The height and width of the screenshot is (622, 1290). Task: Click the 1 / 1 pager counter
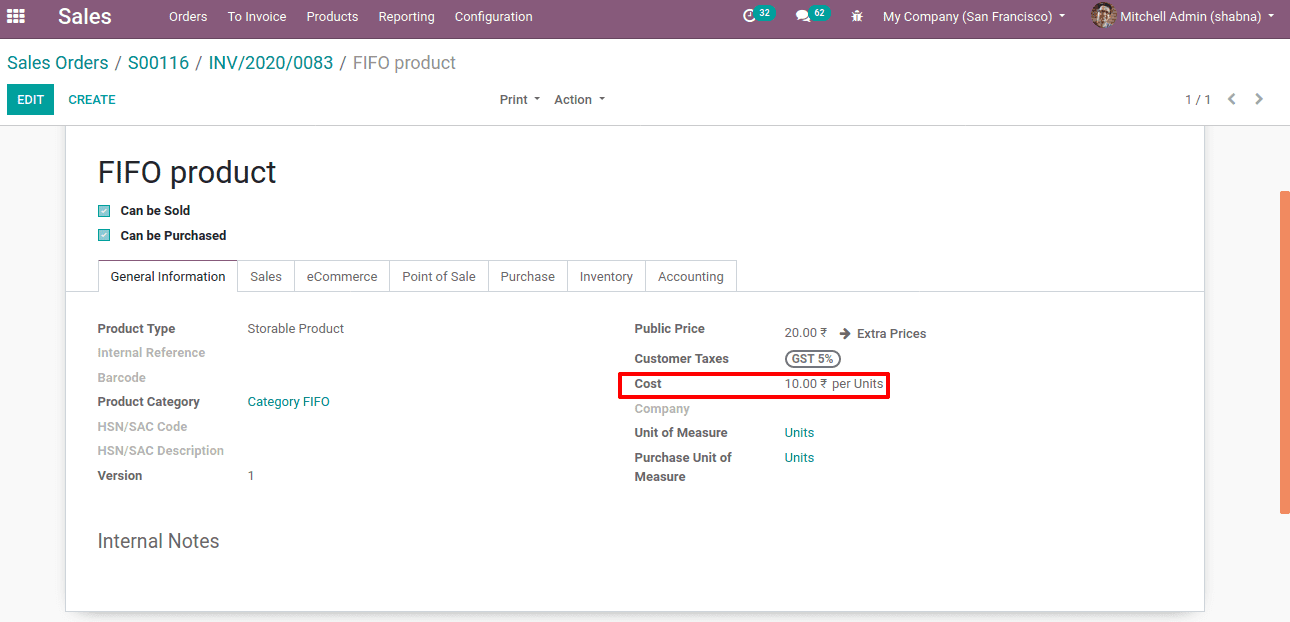coord(1198,99)
